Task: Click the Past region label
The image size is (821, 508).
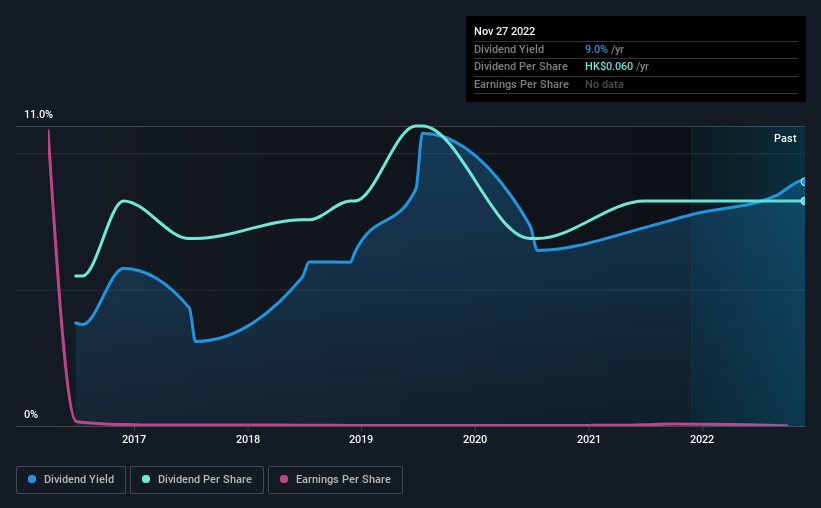Action: (x=785, y=138)
